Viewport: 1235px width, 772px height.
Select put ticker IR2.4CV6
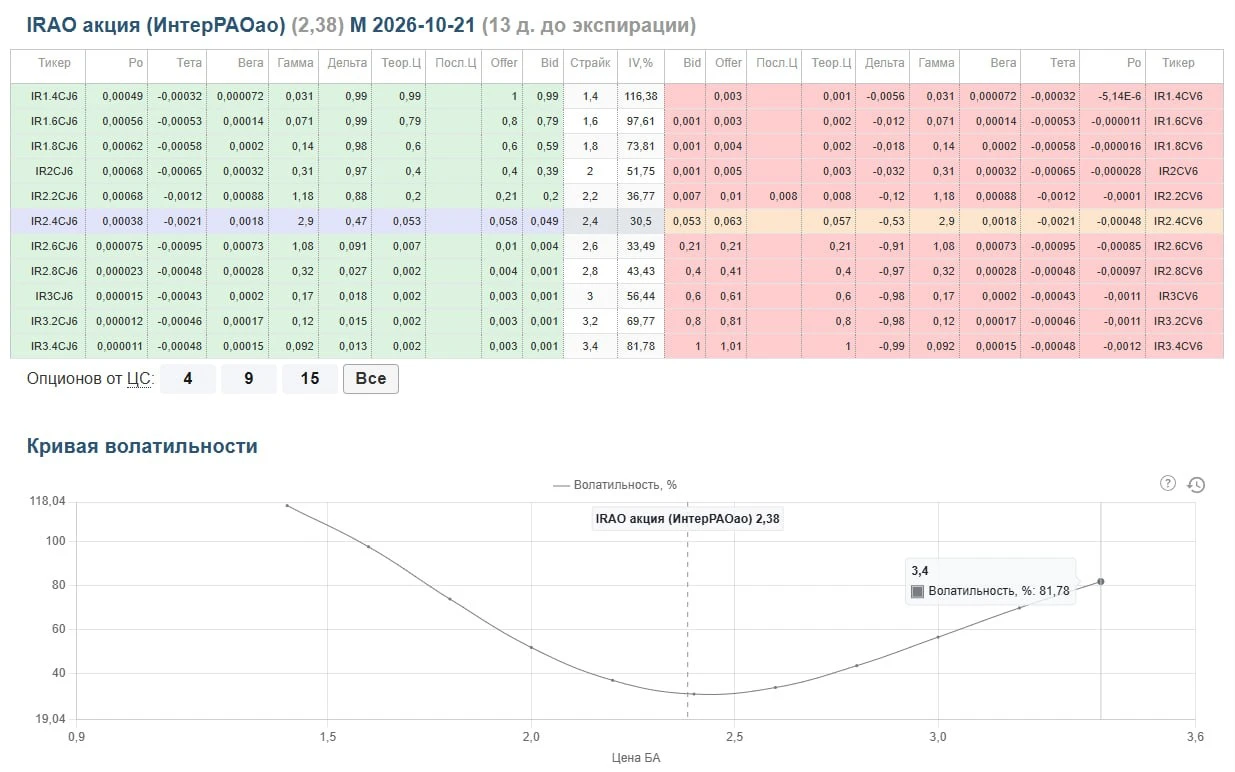tap(1178, 221)
